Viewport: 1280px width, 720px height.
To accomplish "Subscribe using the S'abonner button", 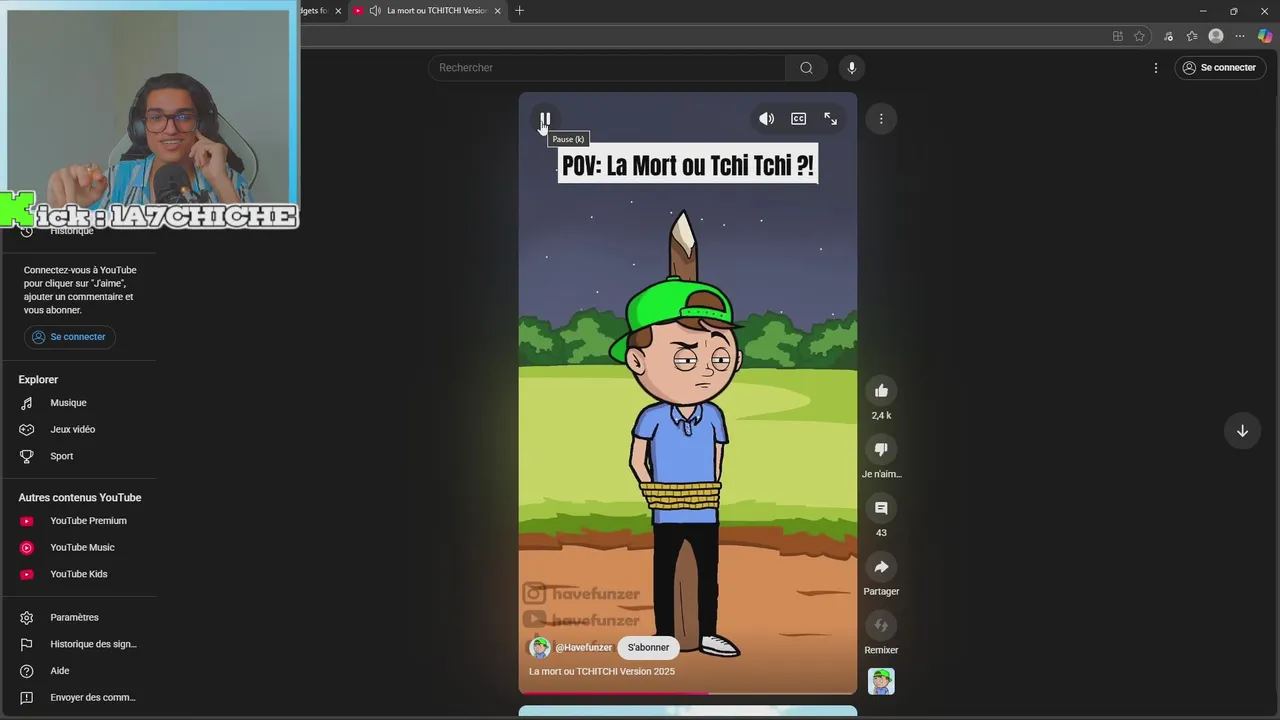I will (x=648, y=648).
